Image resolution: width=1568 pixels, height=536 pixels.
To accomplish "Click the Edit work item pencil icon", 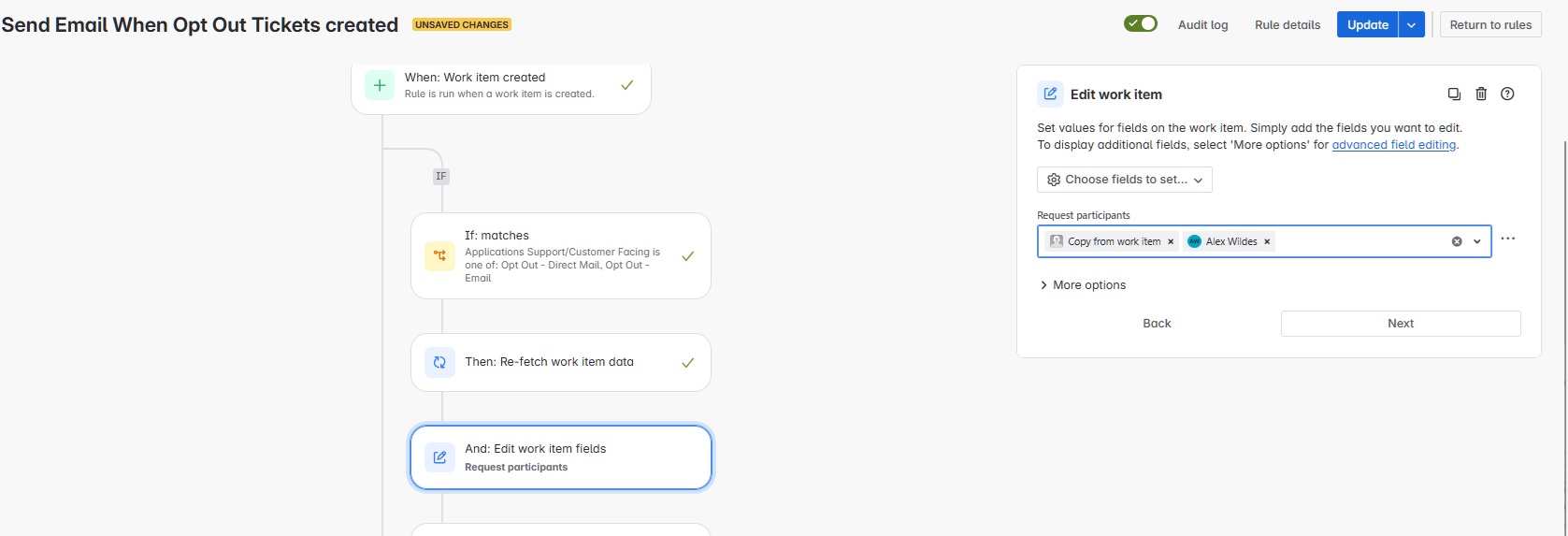I will point(1050,94).
